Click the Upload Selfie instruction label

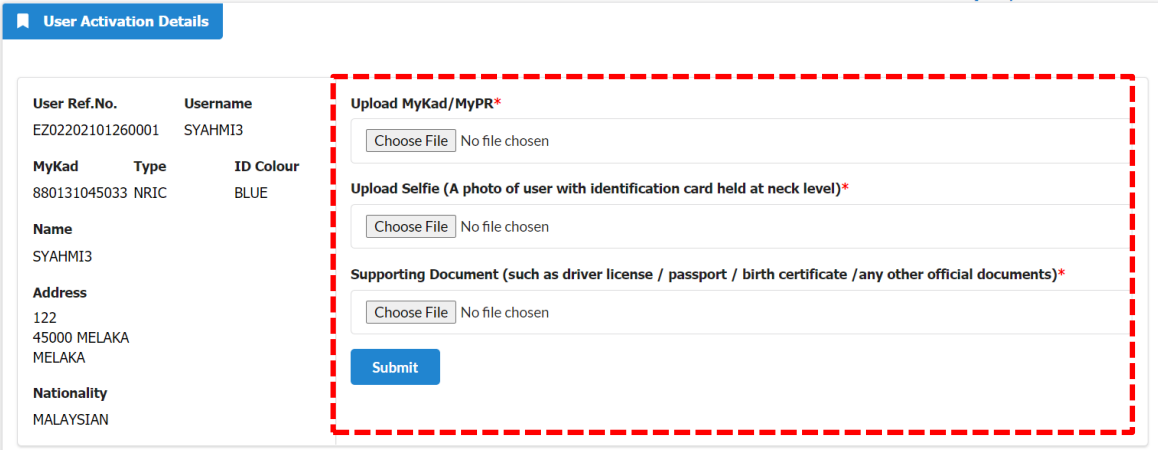click(600, 188)
